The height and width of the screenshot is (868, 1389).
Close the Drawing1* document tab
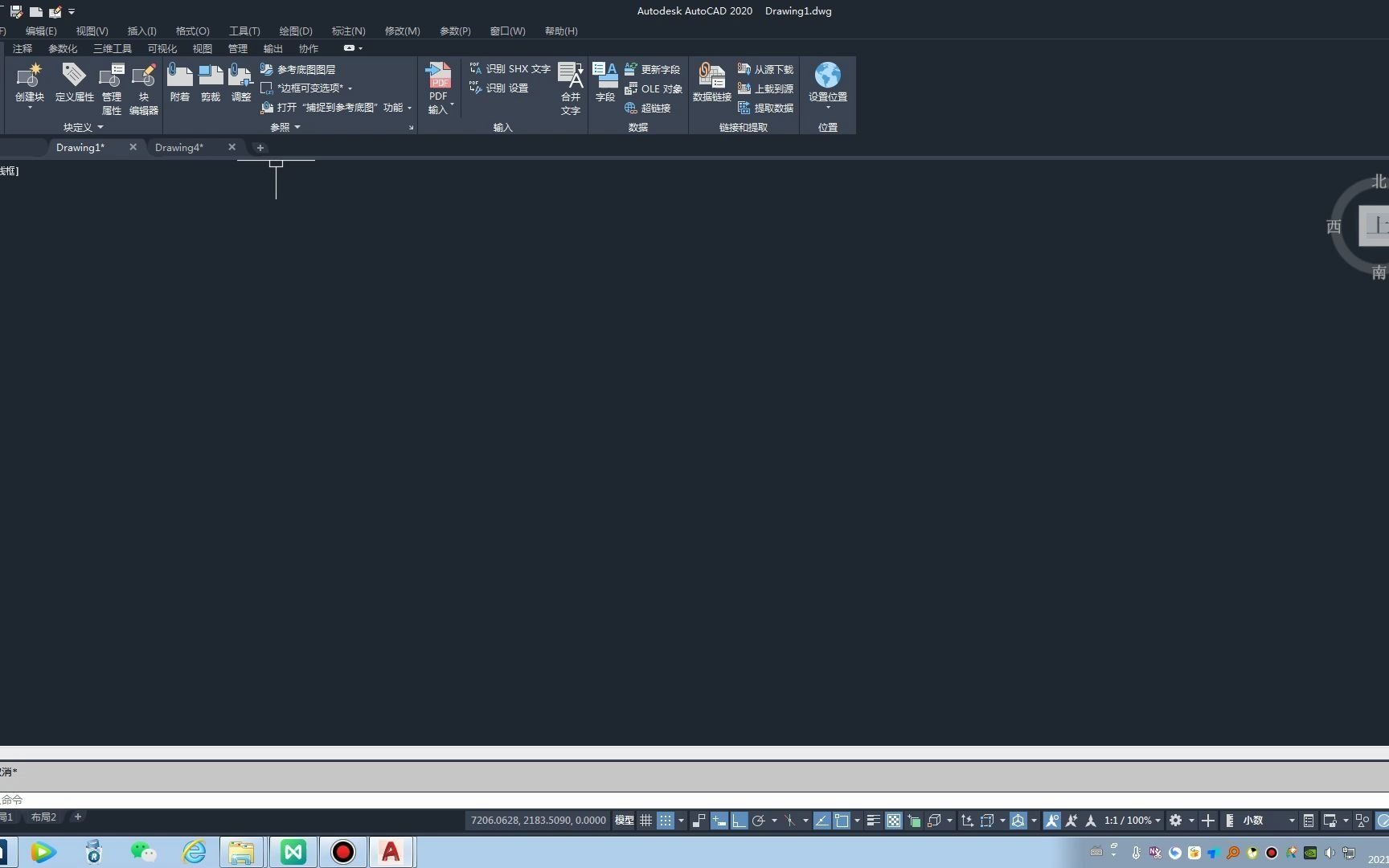coord(133,147)
